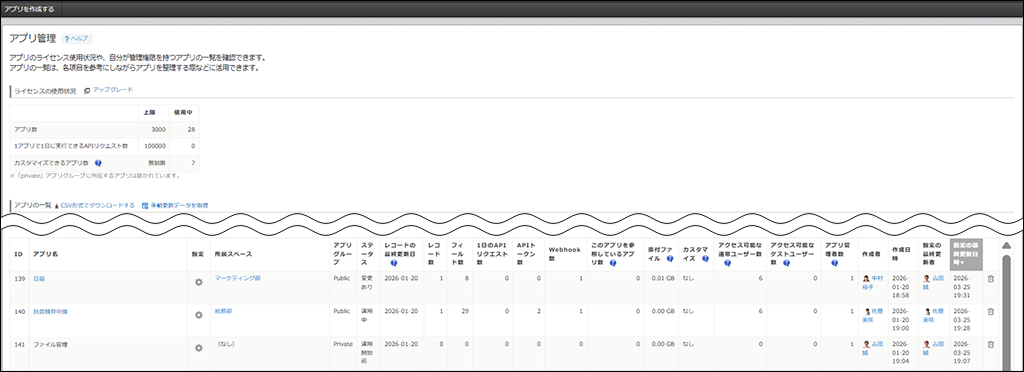This screenshot has height=372, width=1024.
Task: Click the 2026-03-25 19:31 updated time cell
Action: 966,287
